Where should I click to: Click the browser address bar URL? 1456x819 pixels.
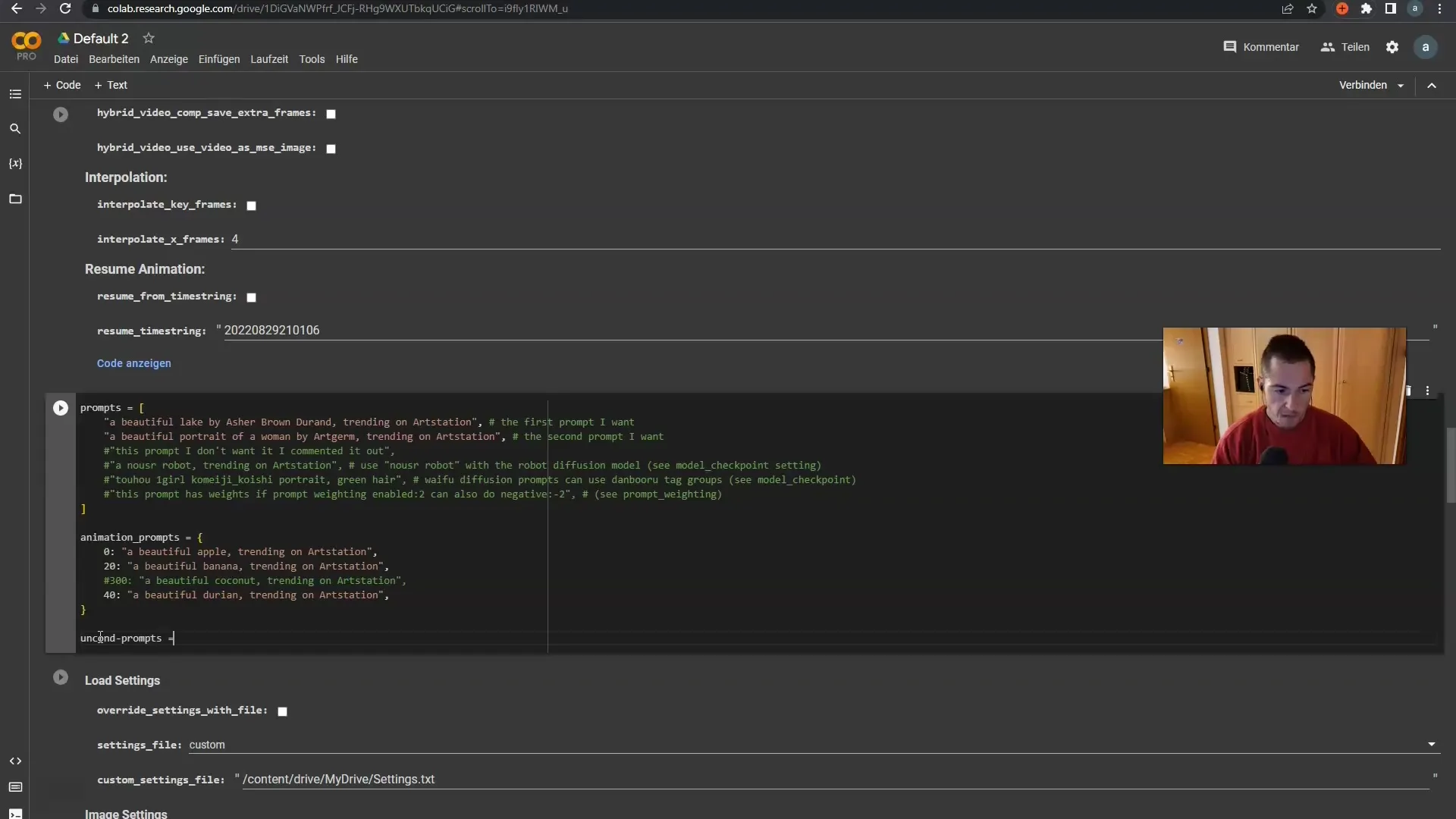pyautogui.click(x=337, y=8)
